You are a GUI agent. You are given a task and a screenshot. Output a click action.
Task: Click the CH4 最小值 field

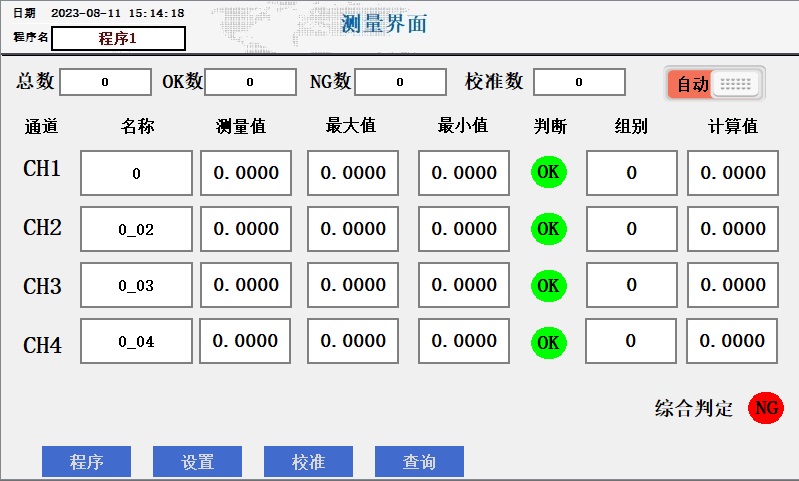[x=464, y=341]
